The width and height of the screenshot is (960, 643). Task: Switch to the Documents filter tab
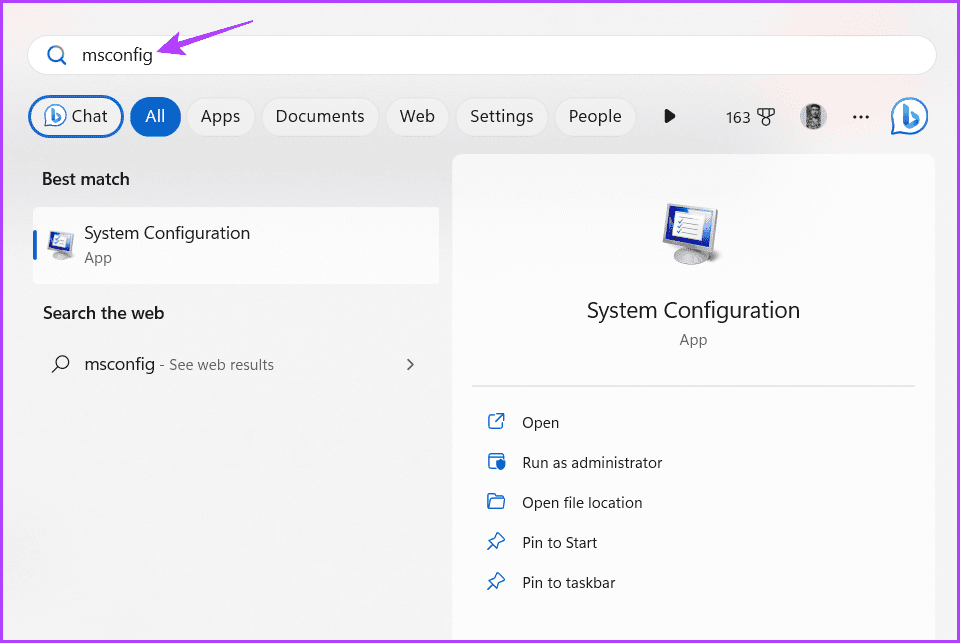320,116
